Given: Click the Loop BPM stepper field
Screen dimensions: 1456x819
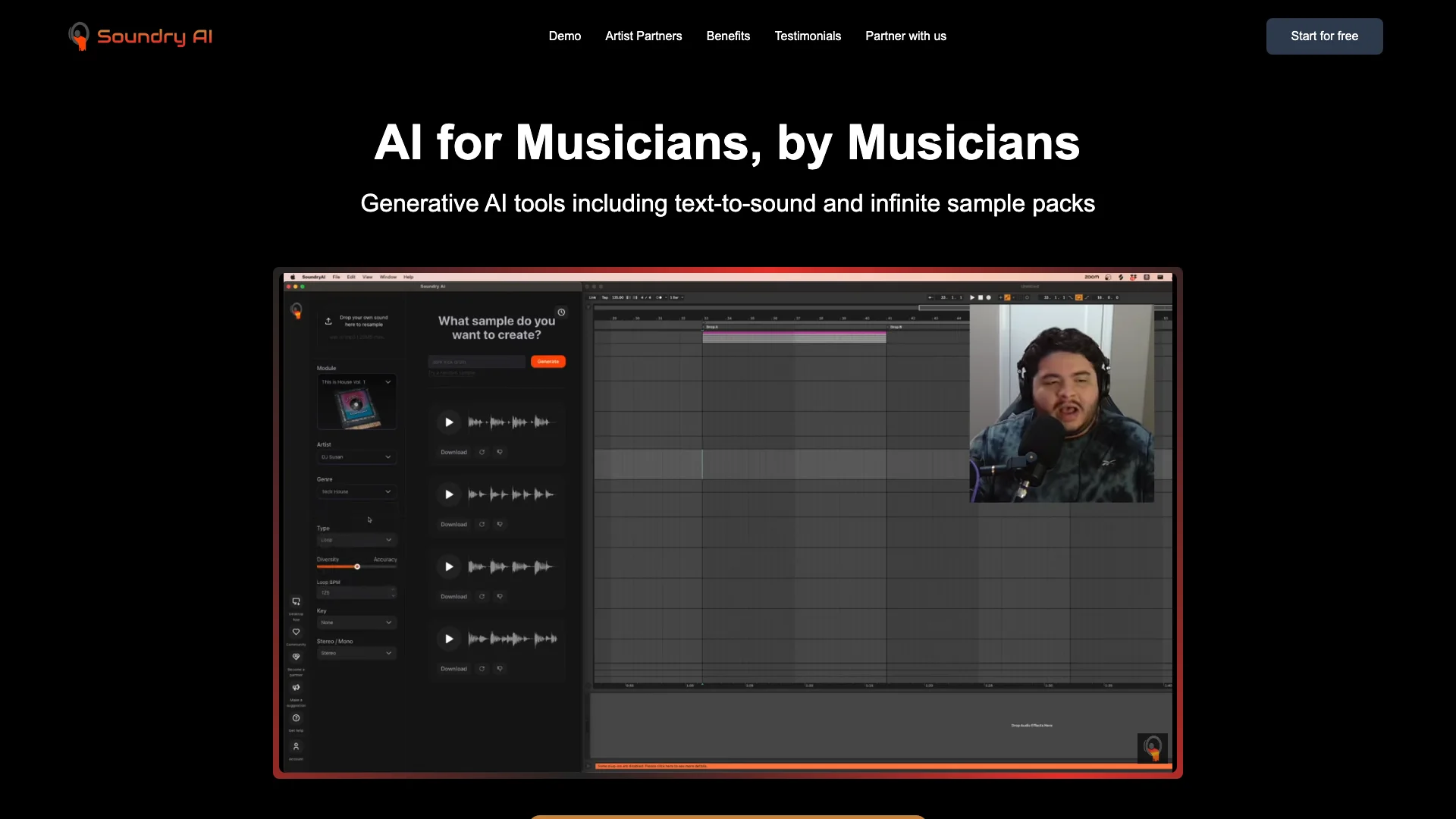Looking at the screenshot, I should click(356, 593).
